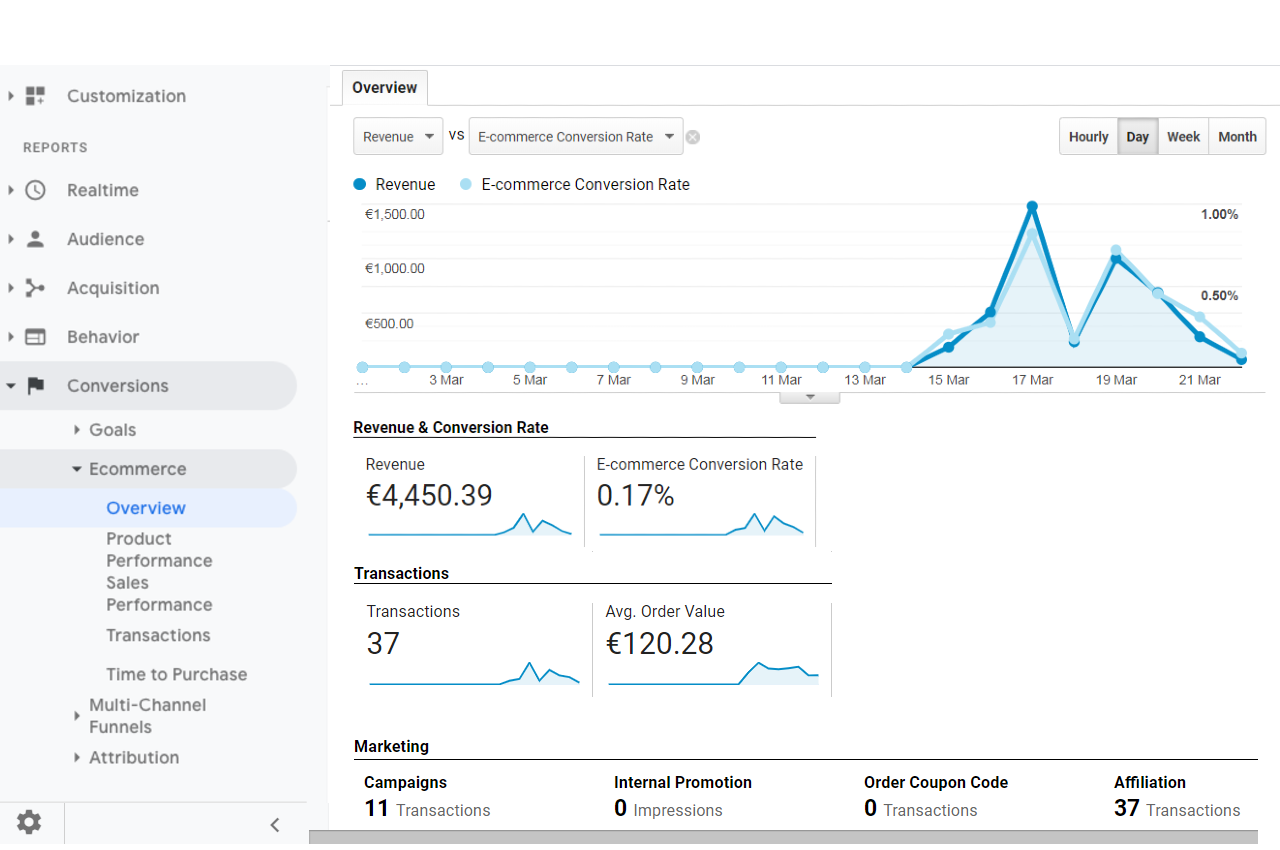Click the 17 Mar revenue peak point

[1032, 207]
